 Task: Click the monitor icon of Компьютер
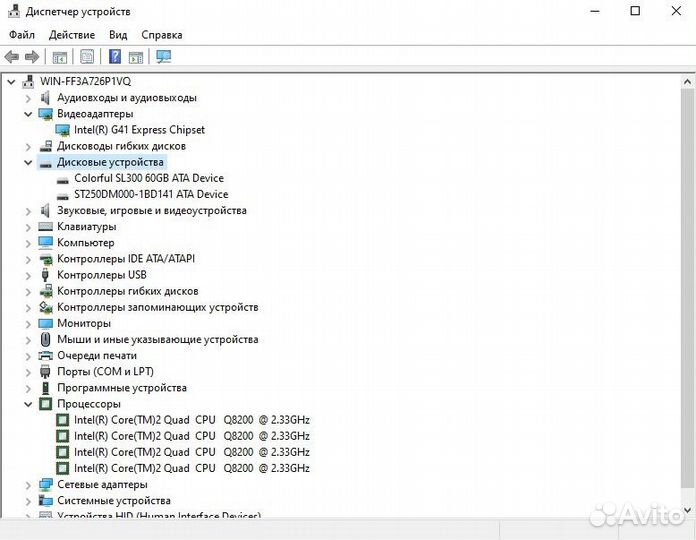(x=46, y=242)
